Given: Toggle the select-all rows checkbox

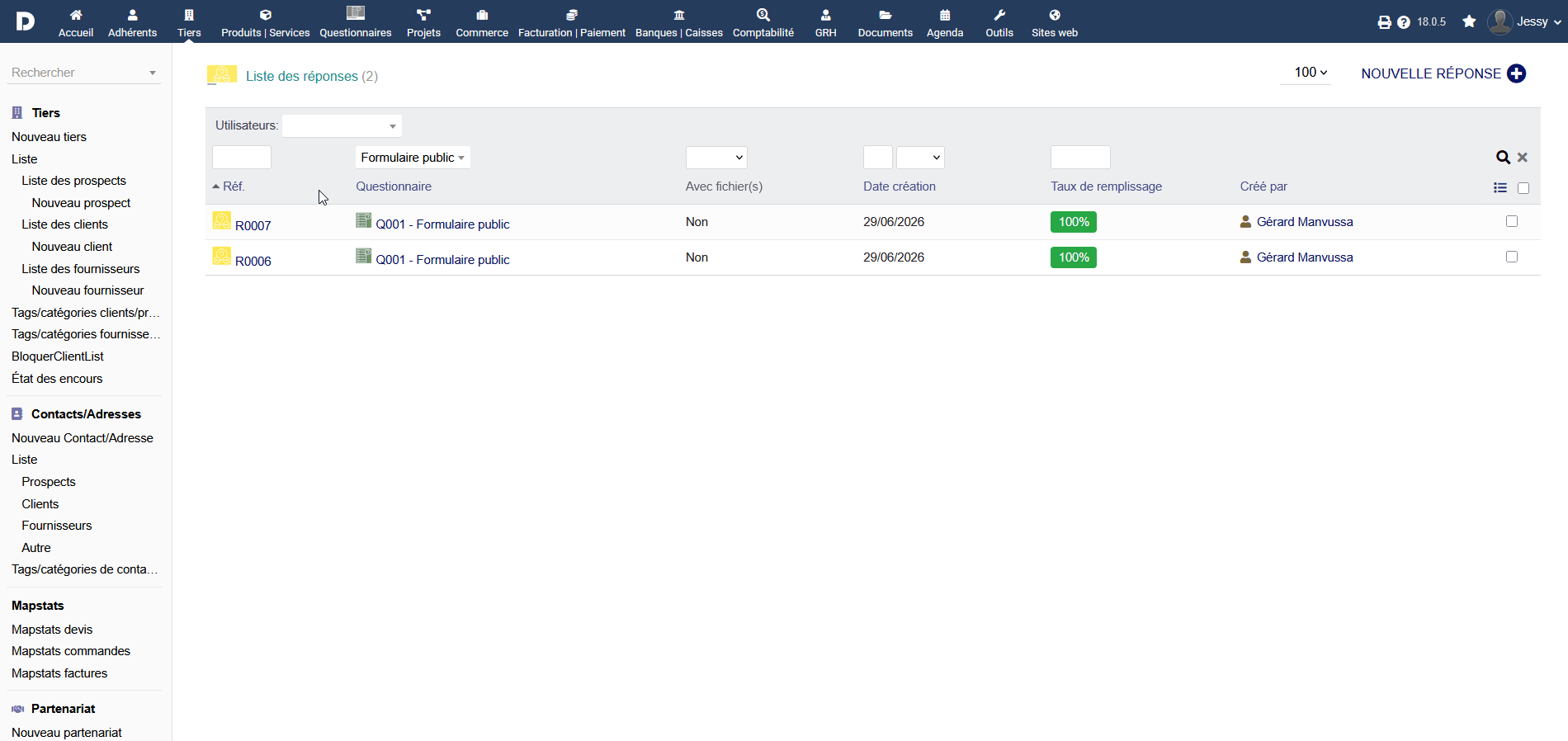Looking at the screenshot, I should point(1523,188).
